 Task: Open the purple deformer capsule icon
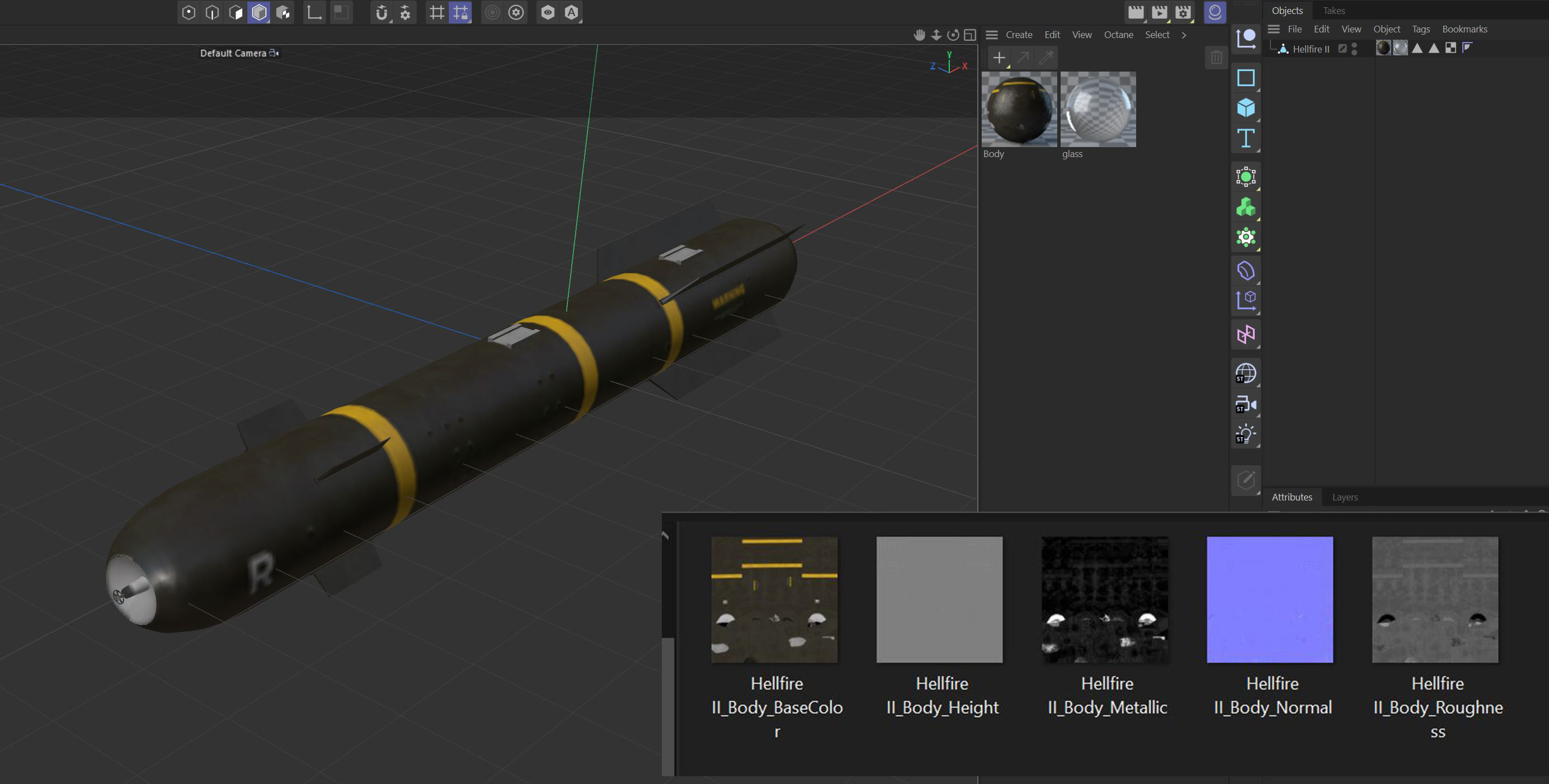(1246, 271)
